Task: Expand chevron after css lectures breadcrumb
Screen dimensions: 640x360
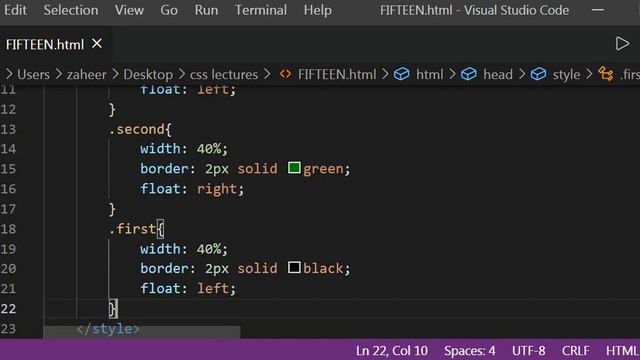Action: pyautogui.click(x=267, y=74)
